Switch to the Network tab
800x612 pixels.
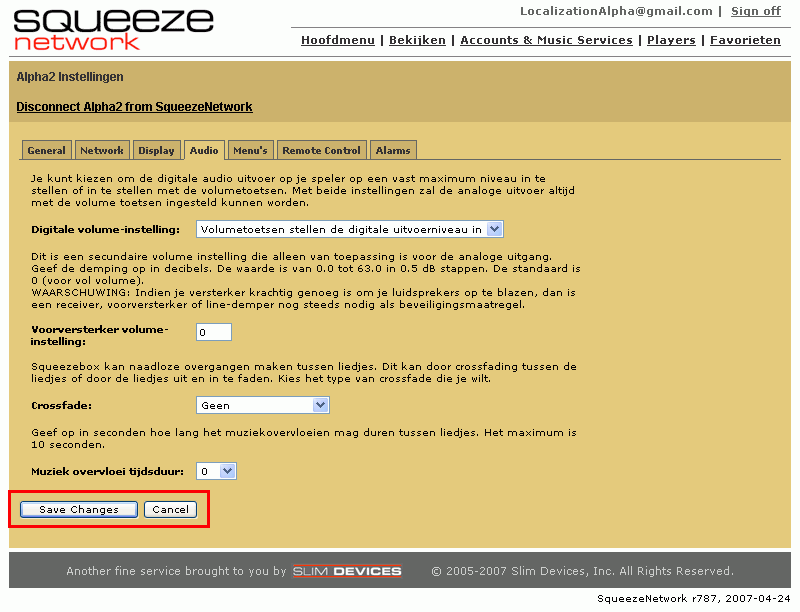(102, 150)
